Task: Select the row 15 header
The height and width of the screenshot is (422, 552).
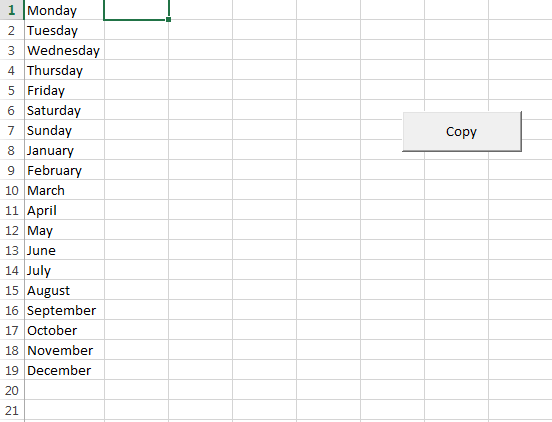Action: coord(12,290)
